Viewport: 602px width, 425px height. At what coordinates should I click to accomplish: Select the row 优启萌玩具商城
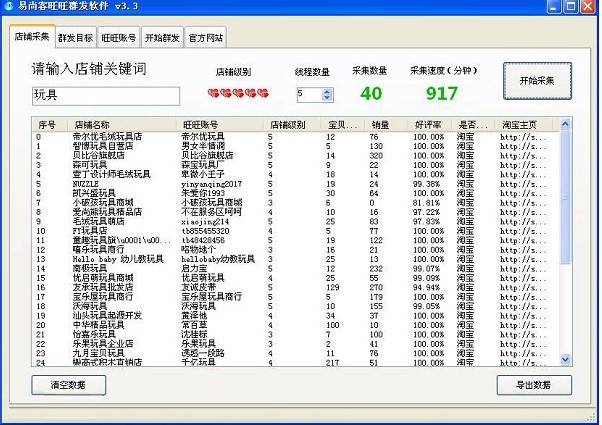(x=103, y=278)
